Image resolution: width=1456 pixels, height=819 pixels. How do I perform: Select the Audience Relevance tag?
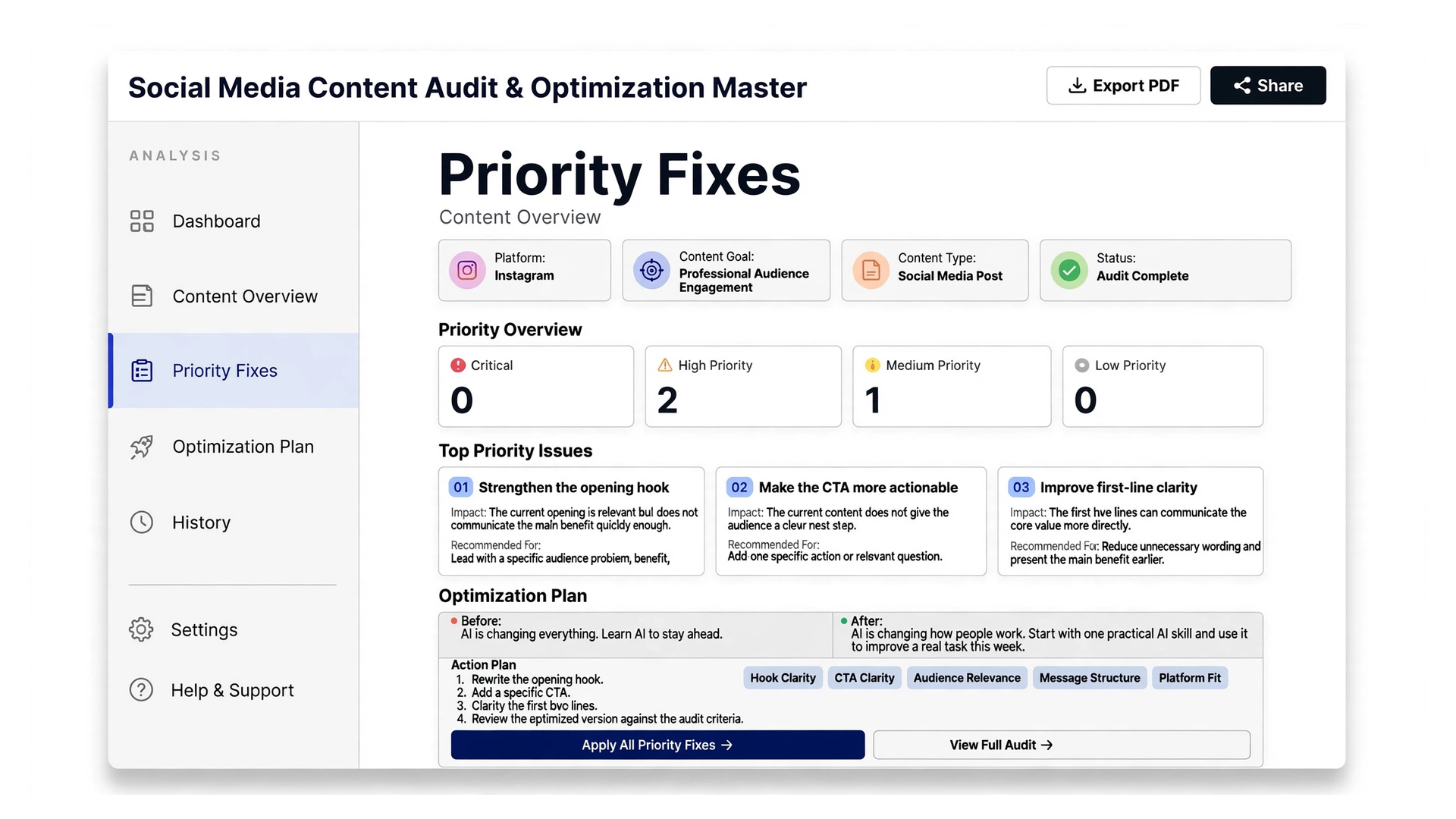pyautogui.click(x=967, y=678)
